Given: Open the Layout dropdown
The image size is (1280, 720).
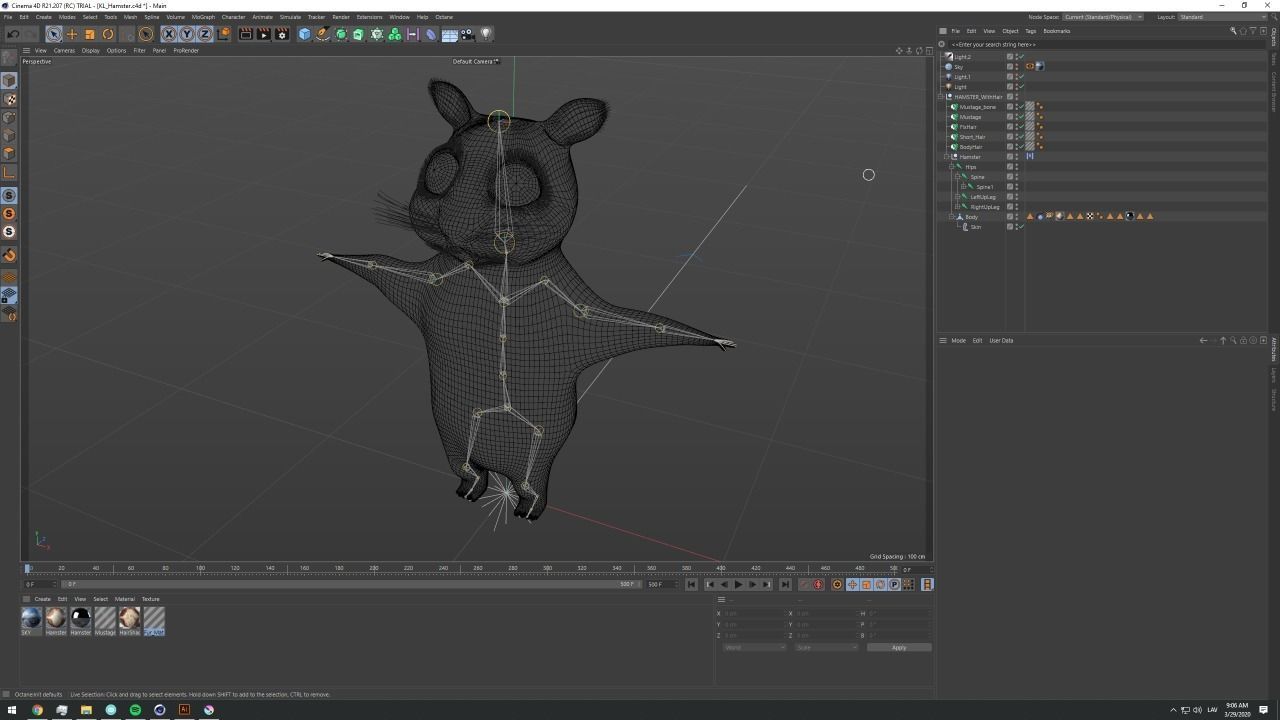Looking at the screenshot, I should coord(1222,17).
